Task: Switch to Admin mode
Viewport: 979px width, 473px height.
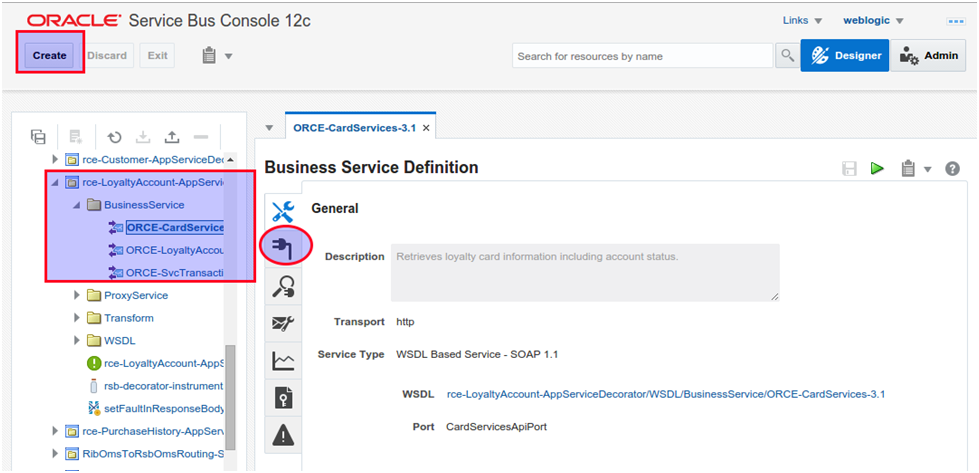Action: (x=928, y=56)
